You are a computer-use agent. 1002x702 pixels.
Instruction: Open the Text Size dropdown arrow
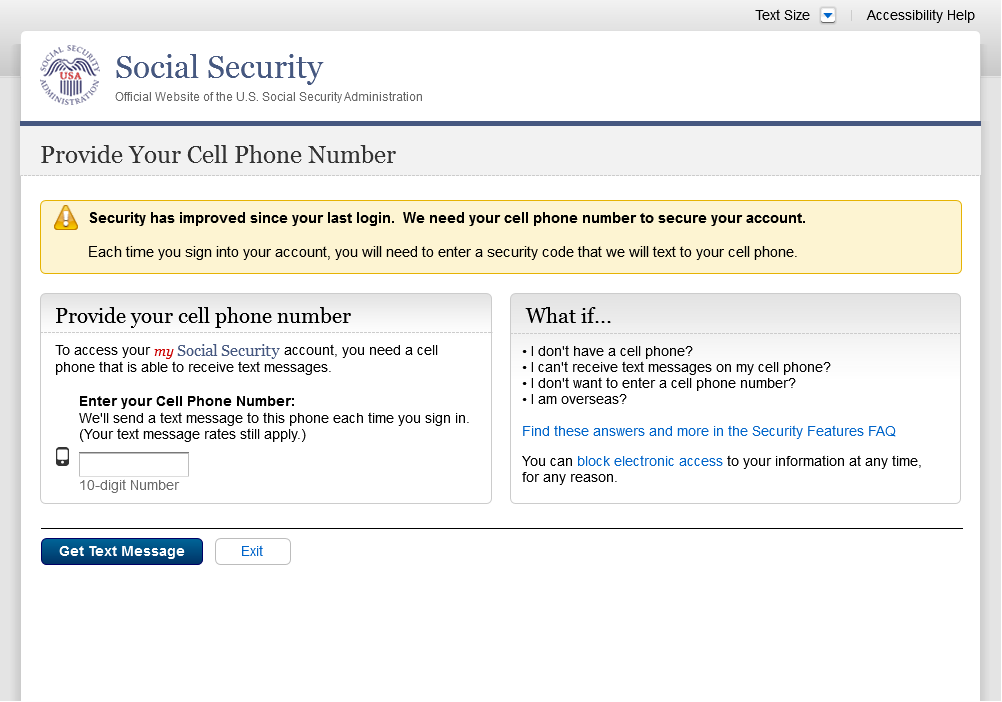827,15
